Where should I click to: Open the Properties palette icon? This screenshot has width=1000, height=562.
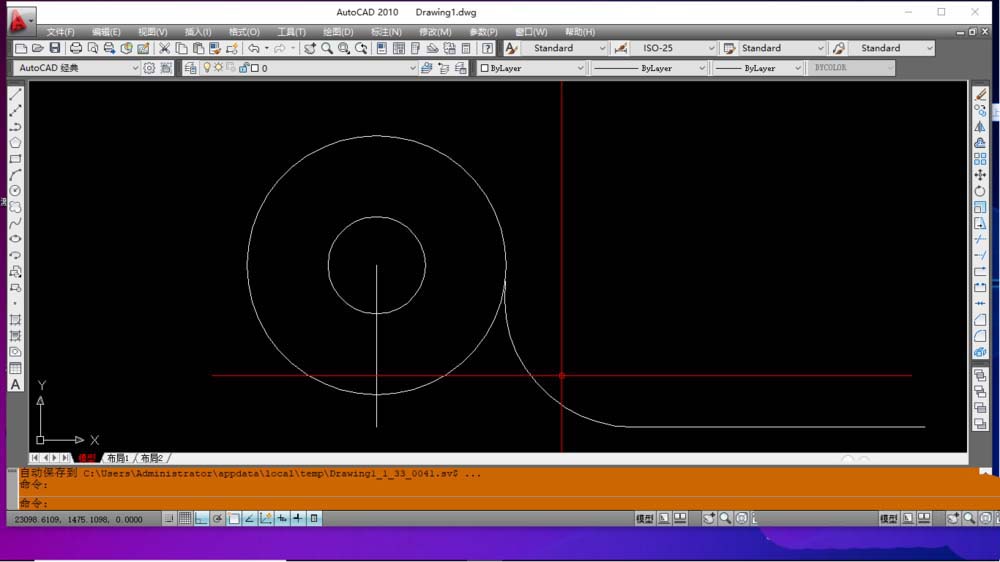tap(381, 48)
